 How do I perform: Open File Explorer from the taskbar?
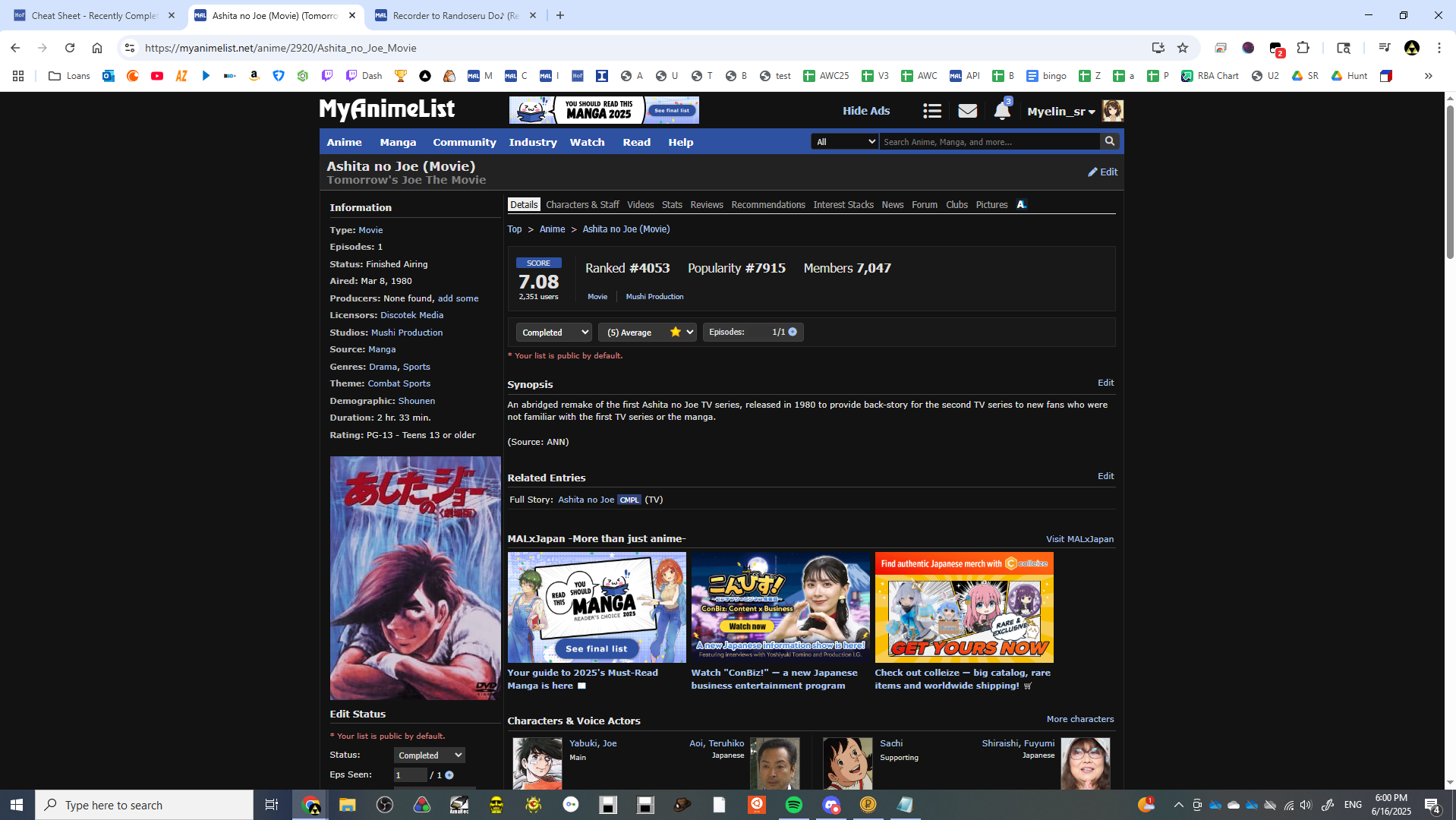point(348,805)
